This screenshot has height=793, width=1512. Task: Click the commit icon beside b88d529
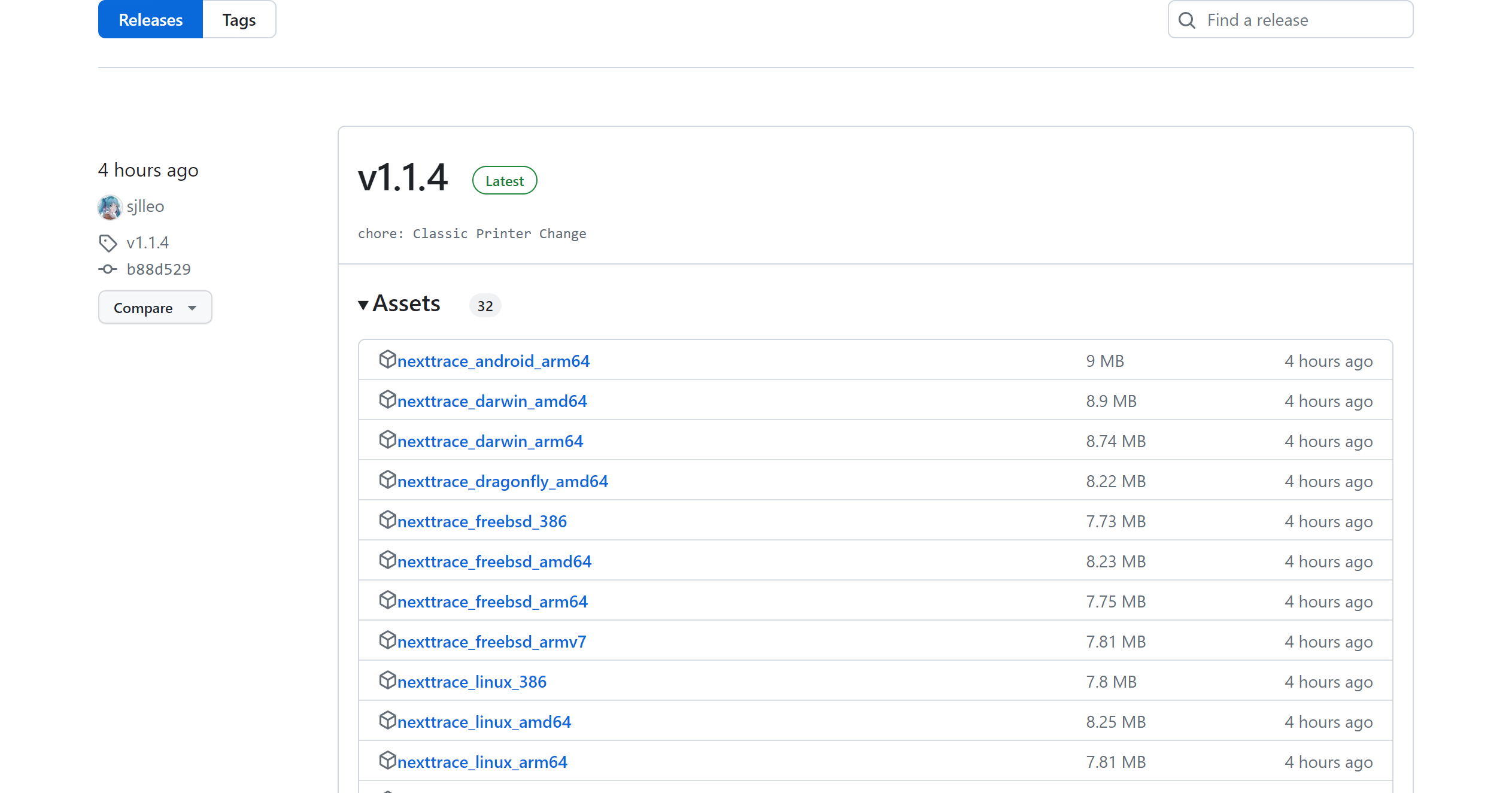click(108, 269)
